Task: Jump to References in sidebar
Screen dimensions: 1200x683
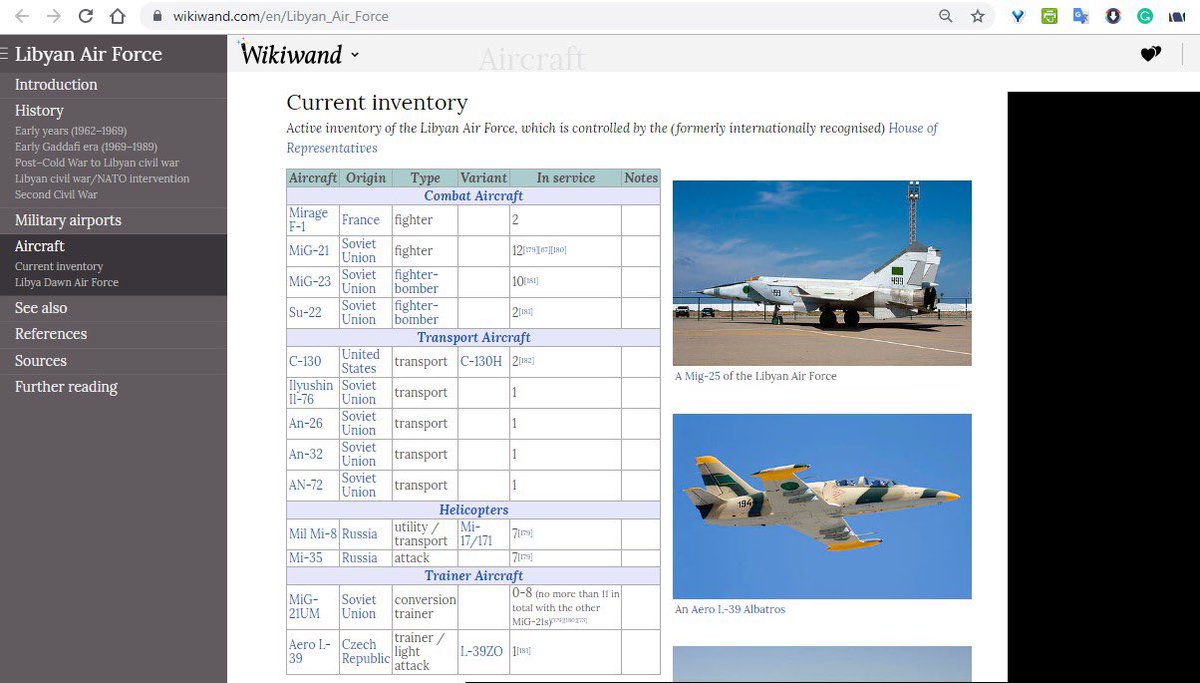Action: [x=51, y=334]
